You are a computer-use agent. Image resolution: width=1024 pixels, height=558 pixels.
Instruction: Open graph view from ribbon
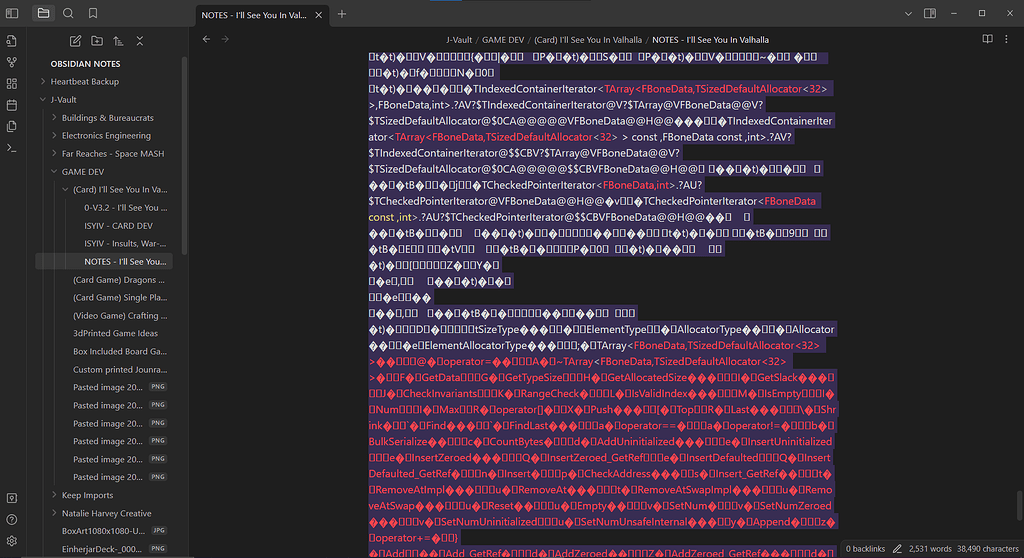coord(12,61)
